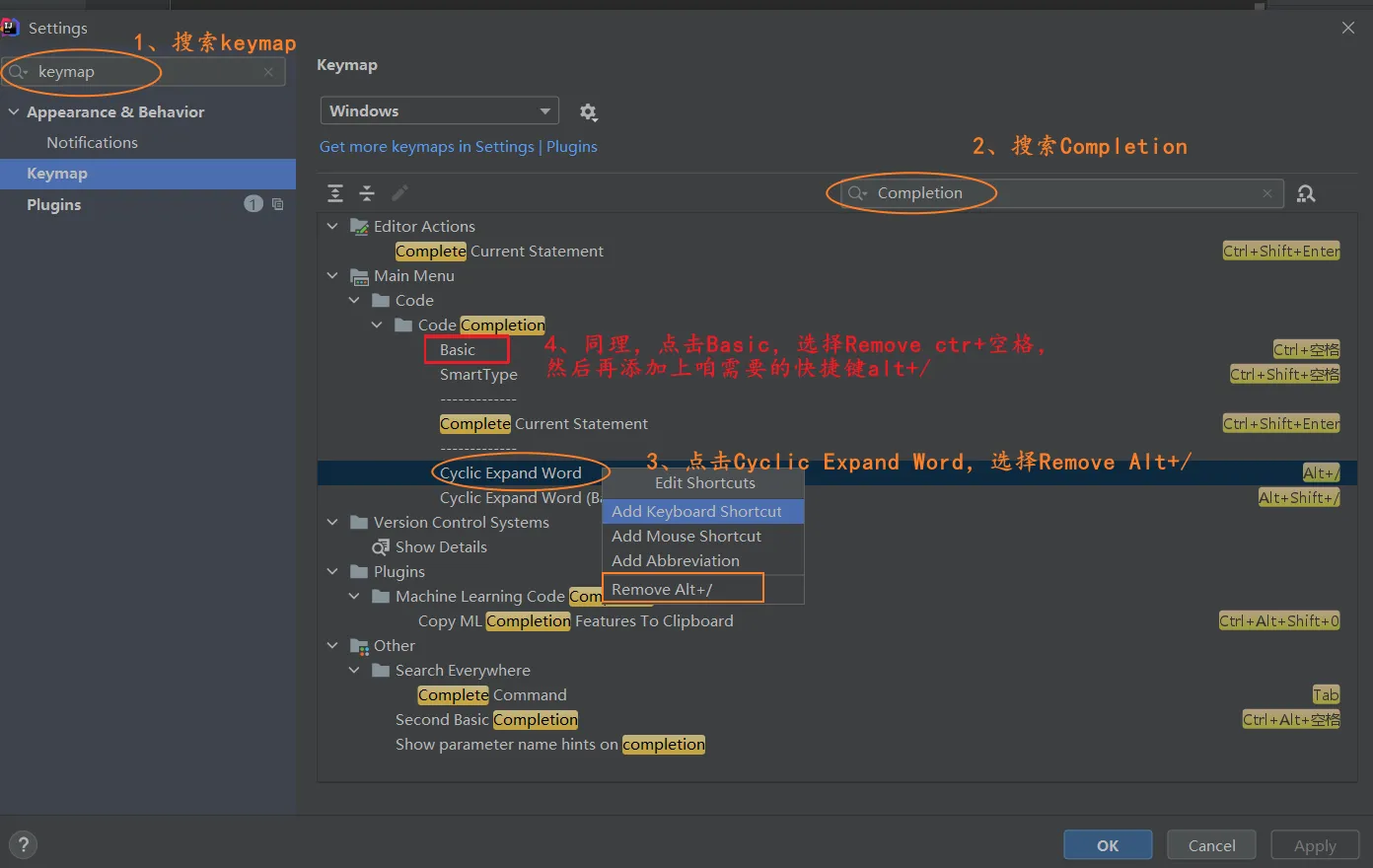Viewport: 1373px width, 868px height.
Task: Select the SmartType completion action
Action: pos(478,375)
